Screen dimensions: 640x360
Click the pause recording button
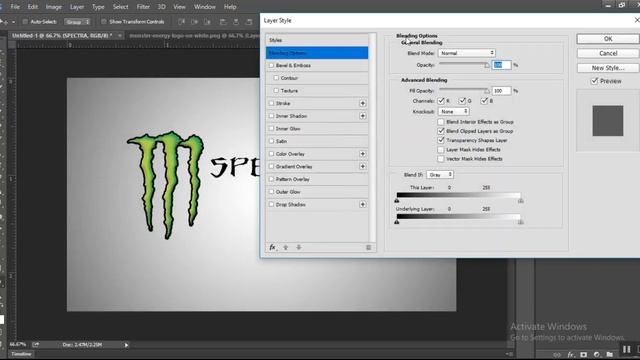[627, 349]
